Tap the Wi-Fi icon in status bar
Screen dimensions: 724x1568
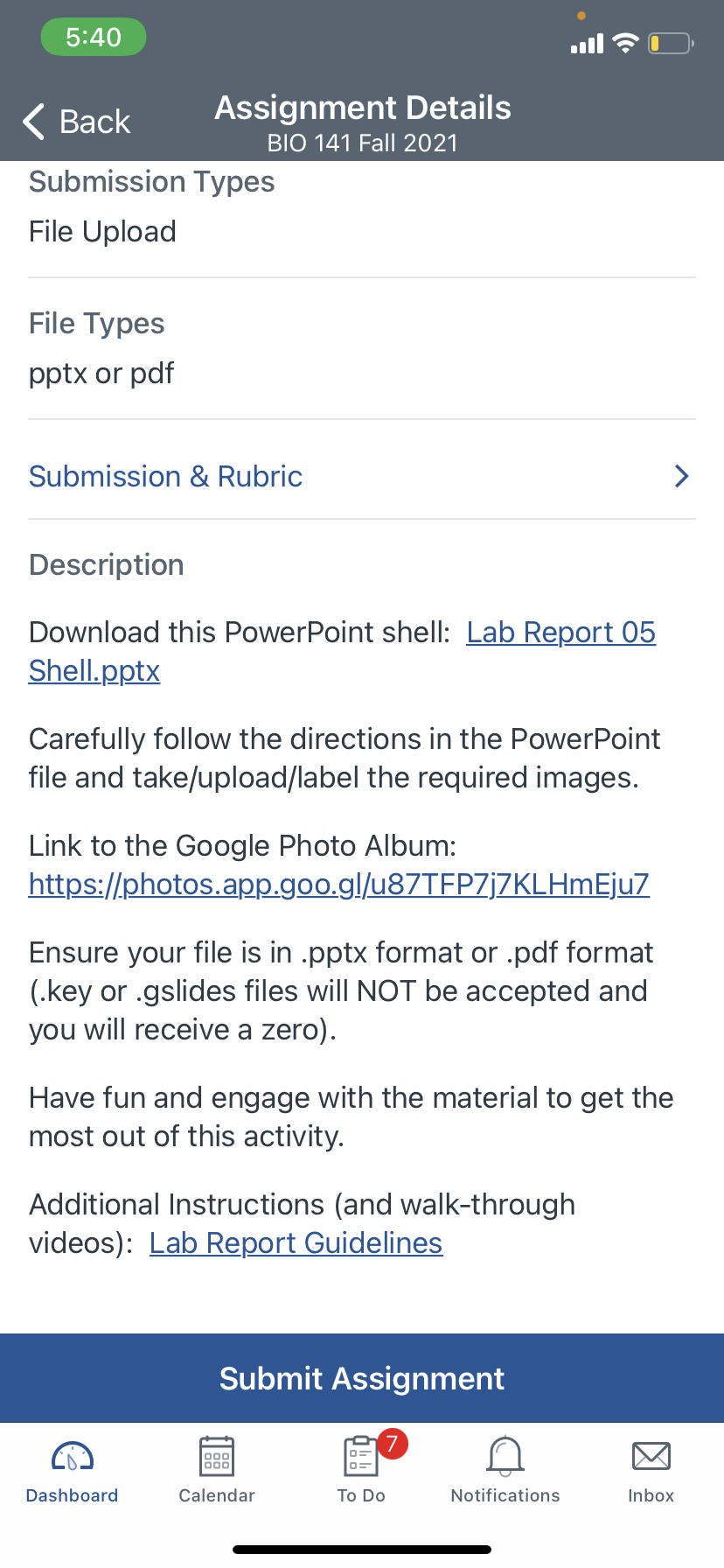625,43
